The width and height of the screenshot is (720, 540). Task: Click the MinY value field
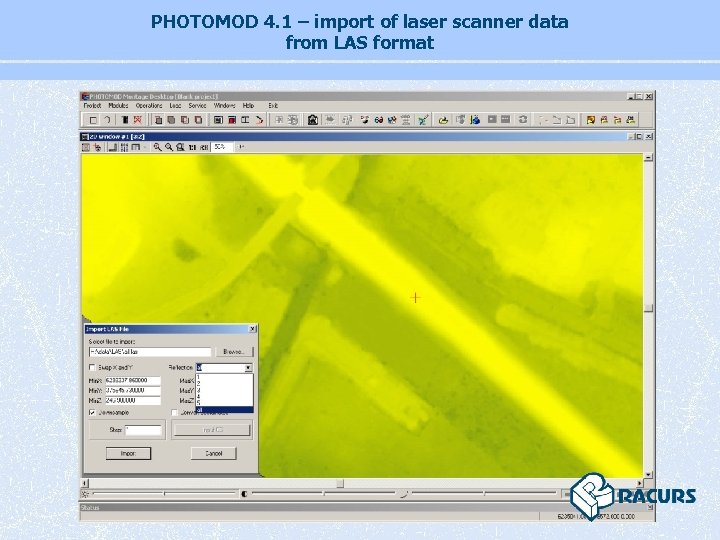pyautogui.click(x=133, y=390)
